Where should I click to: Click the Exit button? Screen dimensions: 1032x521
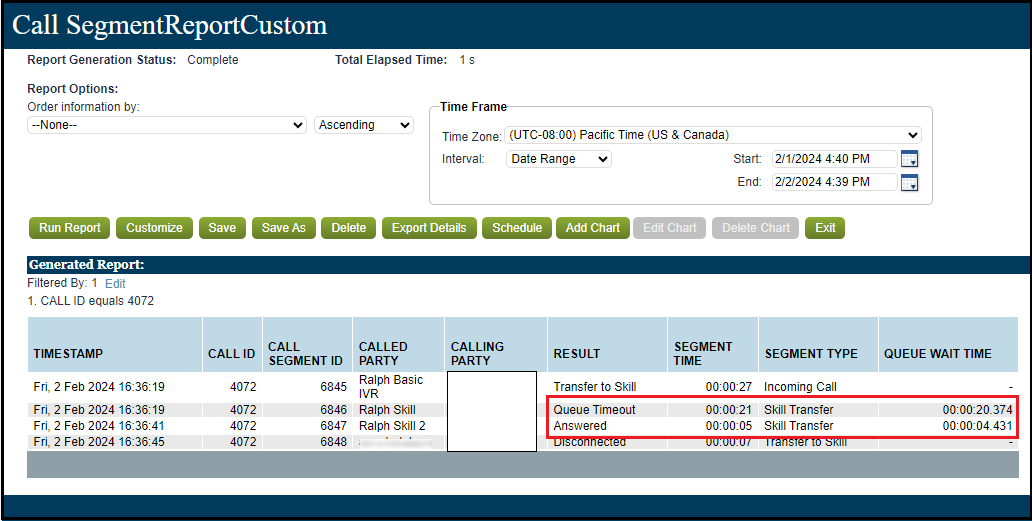coord(825,228)
